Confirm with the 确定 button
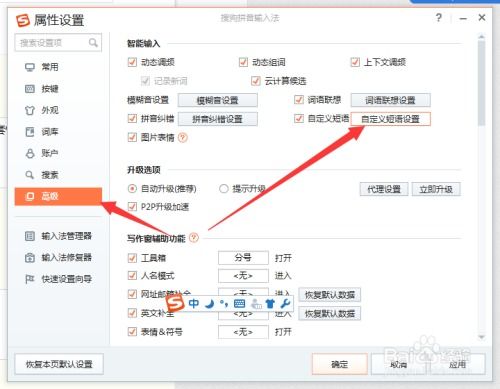 (340, 364)
